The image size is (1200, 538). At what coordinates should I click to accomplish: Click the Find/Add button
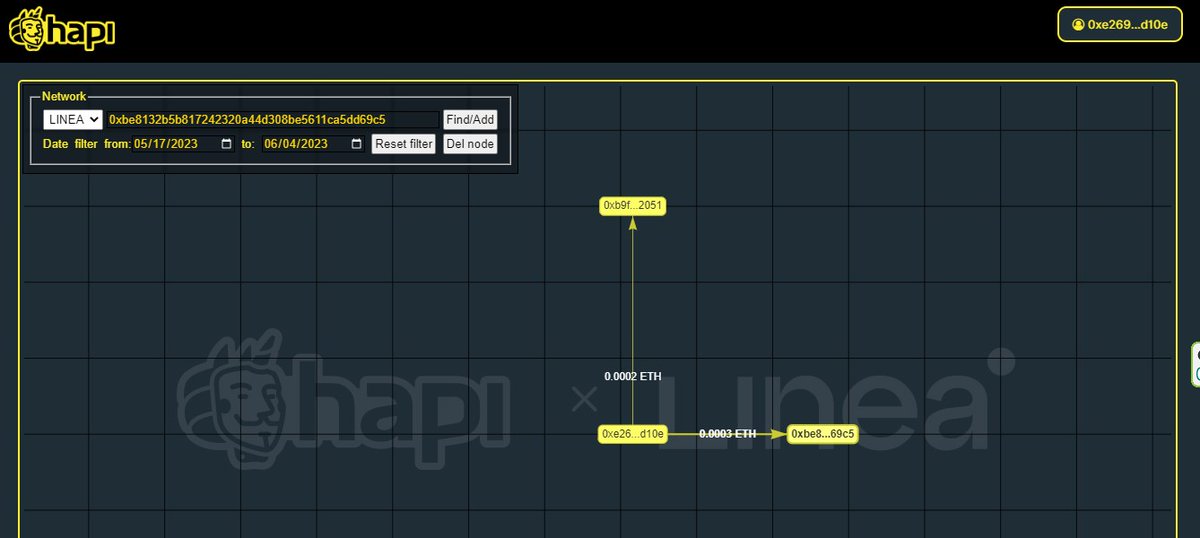(470, 119)
